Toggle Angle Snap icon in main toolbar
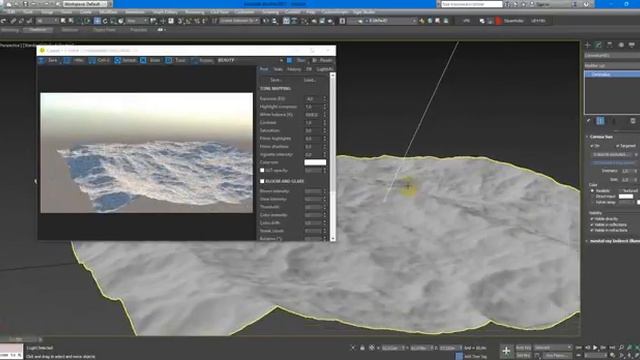 click(188, 21)
